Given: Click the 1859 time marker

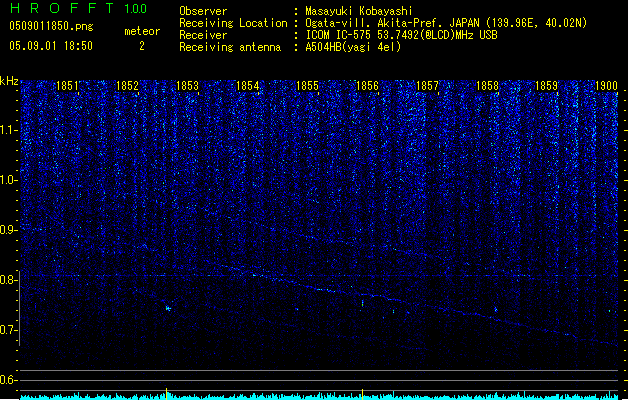Looking at the screenshot, I should 547,86.
